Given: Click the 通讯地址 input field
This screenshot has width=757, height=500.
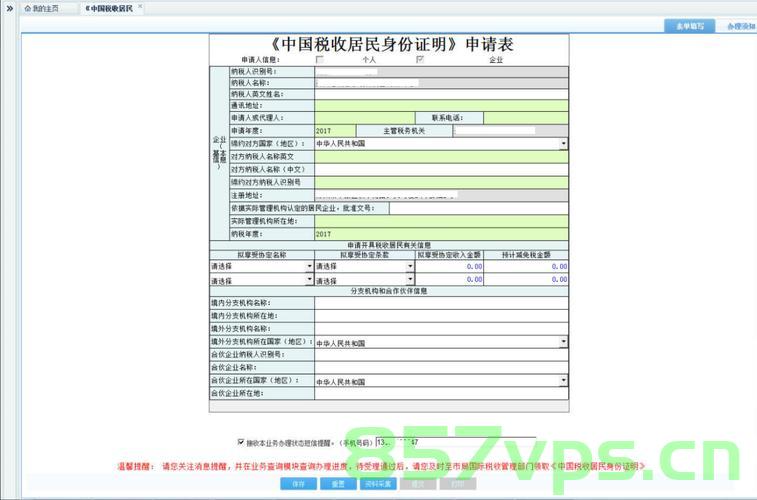Looking at the screenshot, I should 441,106.
